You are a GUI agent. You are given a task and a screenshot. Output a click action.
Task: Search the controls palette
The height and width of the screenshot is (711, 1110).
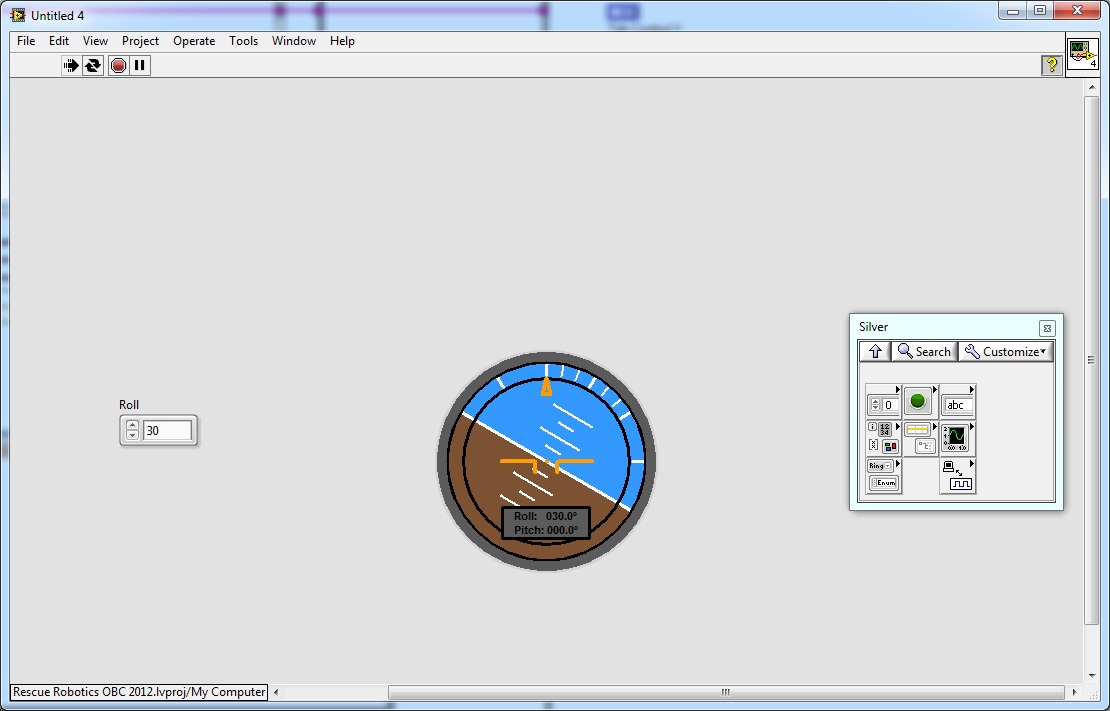(x=925, y=351)
